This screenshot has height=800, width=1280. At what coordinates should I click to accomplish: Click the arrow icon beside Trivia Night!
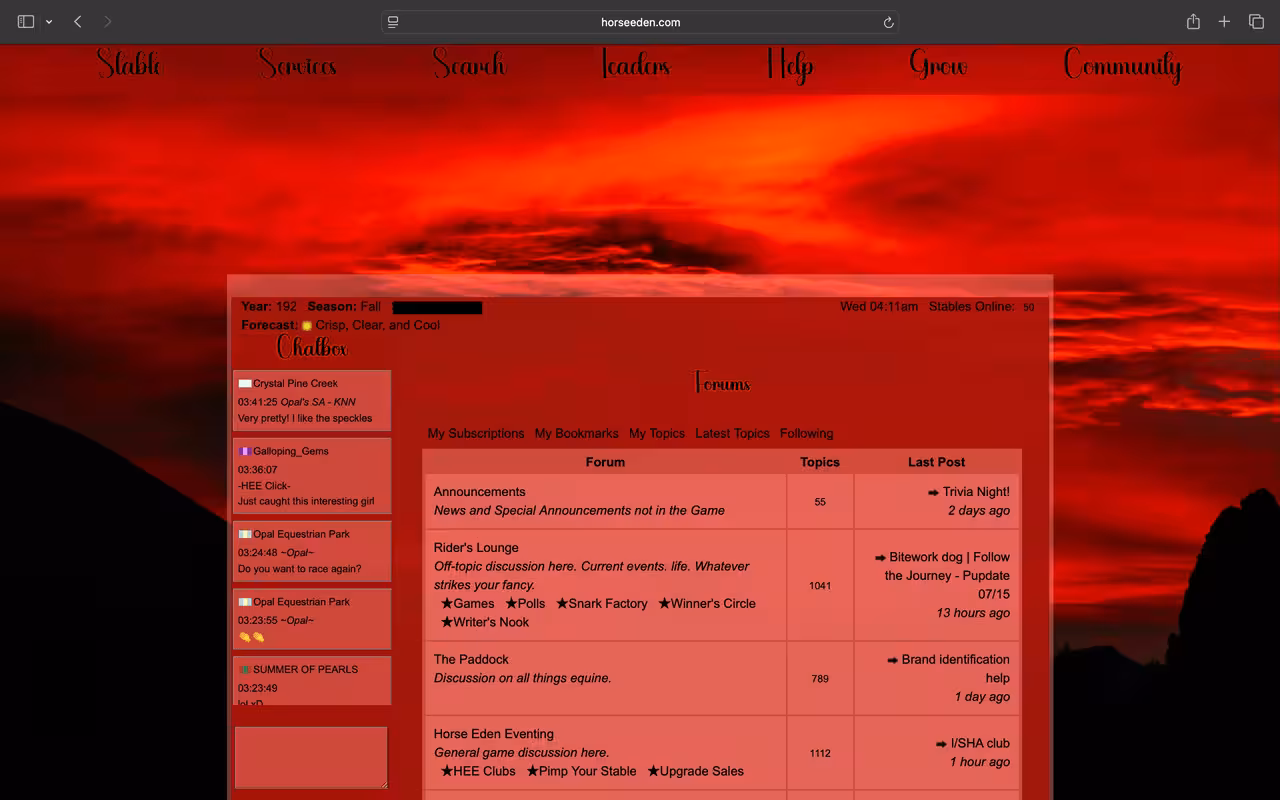coord(933,493)
